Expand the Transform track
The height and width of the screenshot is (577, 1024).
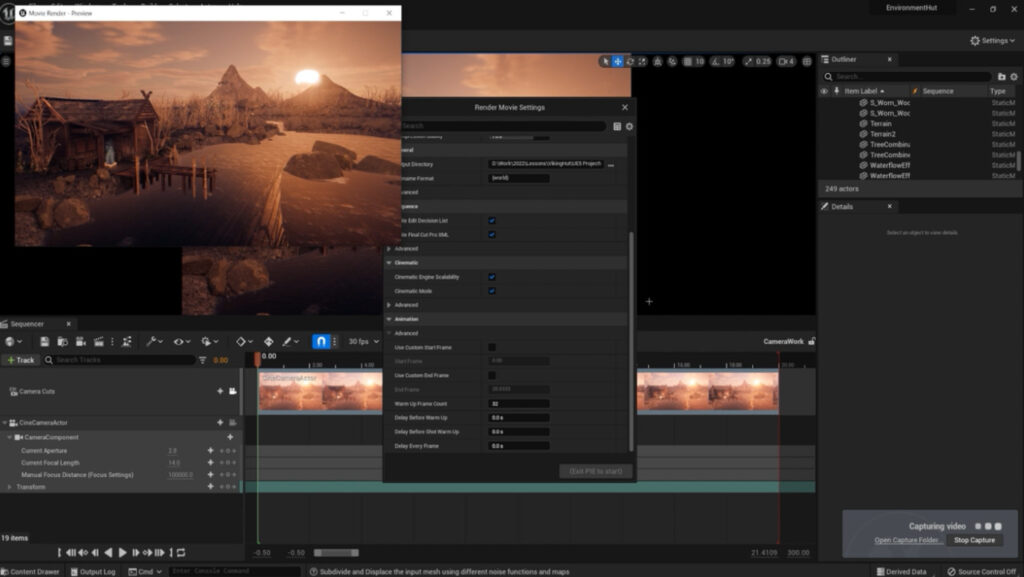click(10, 487)
